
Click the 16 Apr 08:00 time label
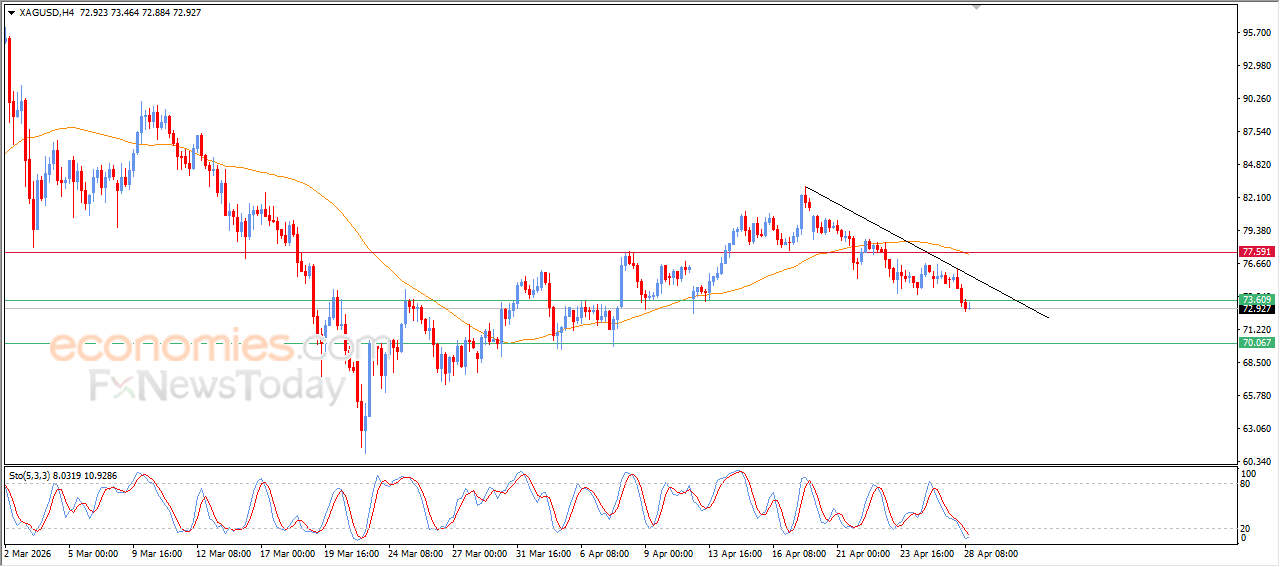click(x=799, y=553)
